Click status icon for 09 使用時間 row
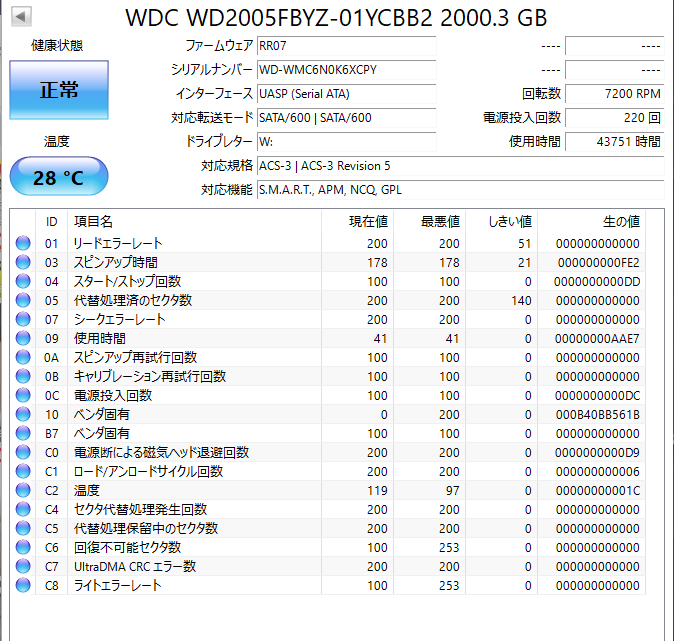 [x=23, y=338]
